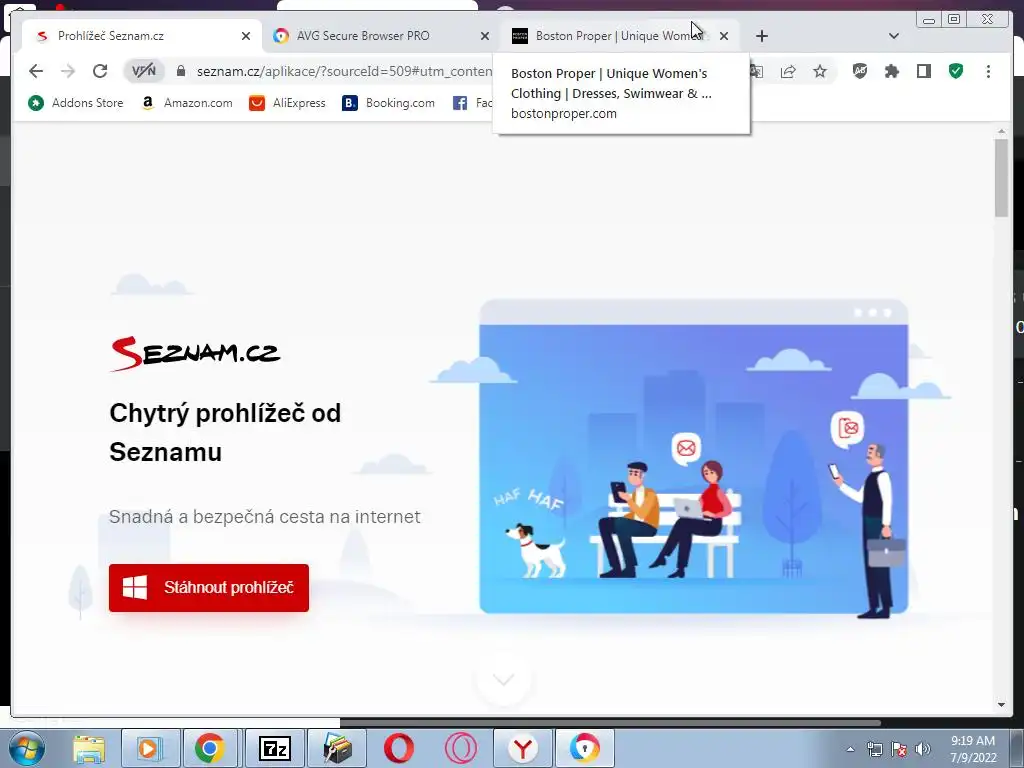The height and width of the screenshot is (768, 1024).
Task: Click the network tray icon
Action: (874, 749)
